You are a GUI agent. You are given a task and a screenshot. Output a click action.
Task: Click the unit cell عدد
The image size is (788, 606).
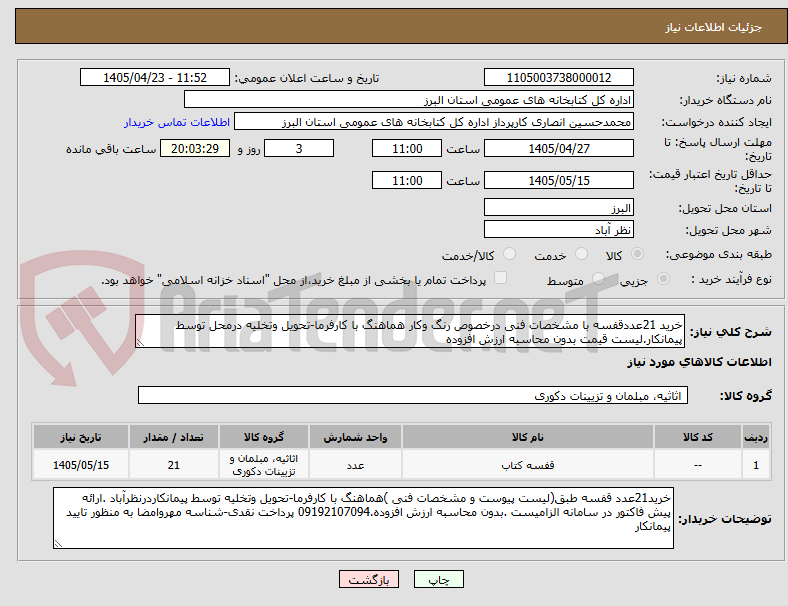[x=355, y=465]
